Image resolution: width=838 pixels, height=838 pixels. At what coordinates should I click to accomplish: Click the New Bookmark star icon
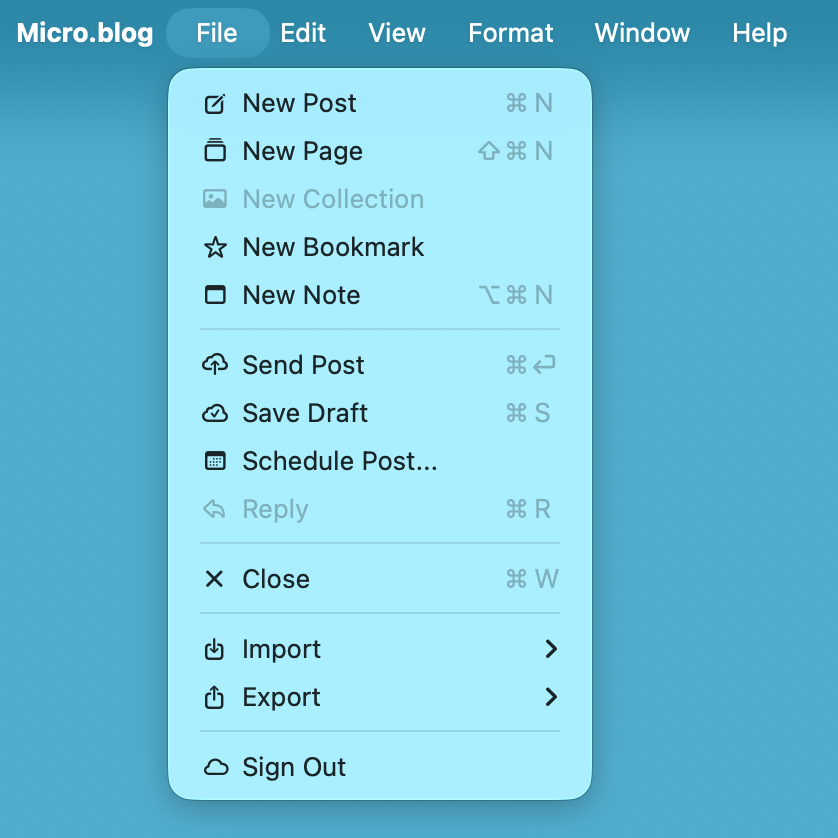point(215,247)
